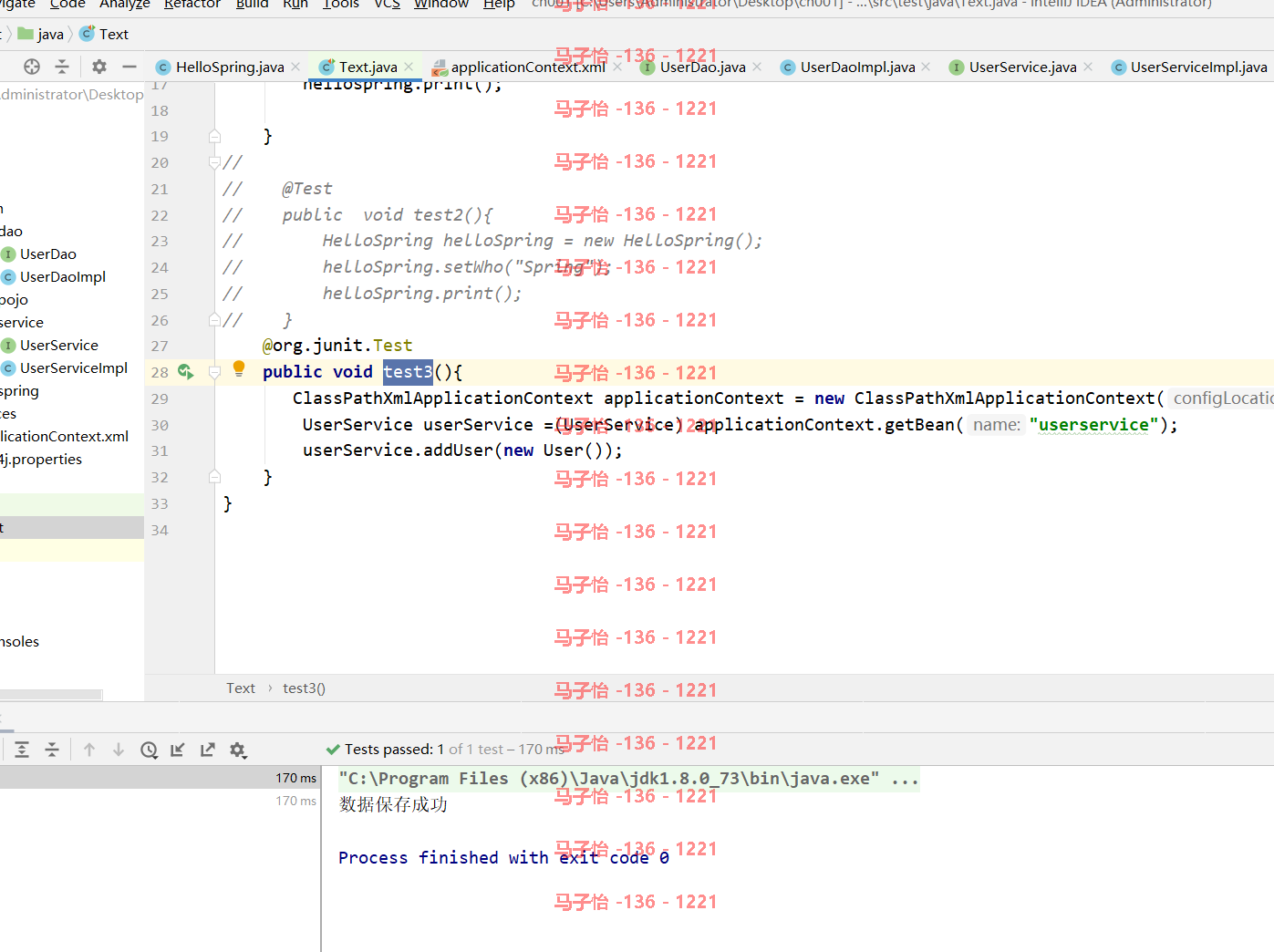This screenshot has width=1274, height=952.
Task: Close the UserDao.java tab
Action: point(757,67)
